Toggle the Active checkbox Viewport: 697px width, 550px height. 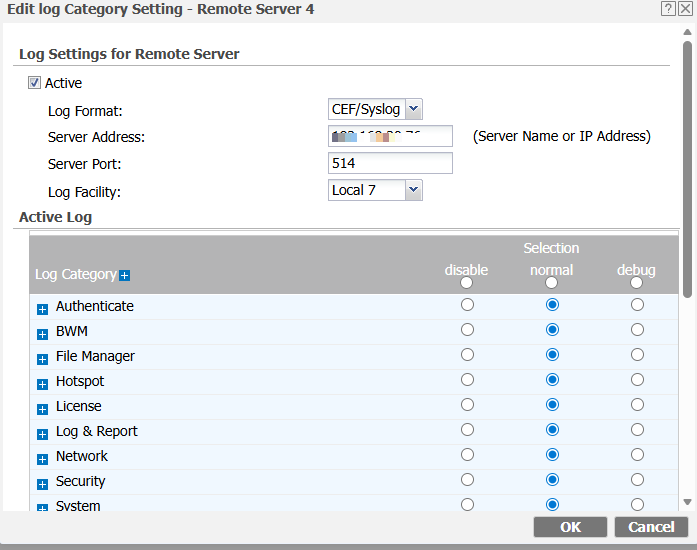point(35,83)
